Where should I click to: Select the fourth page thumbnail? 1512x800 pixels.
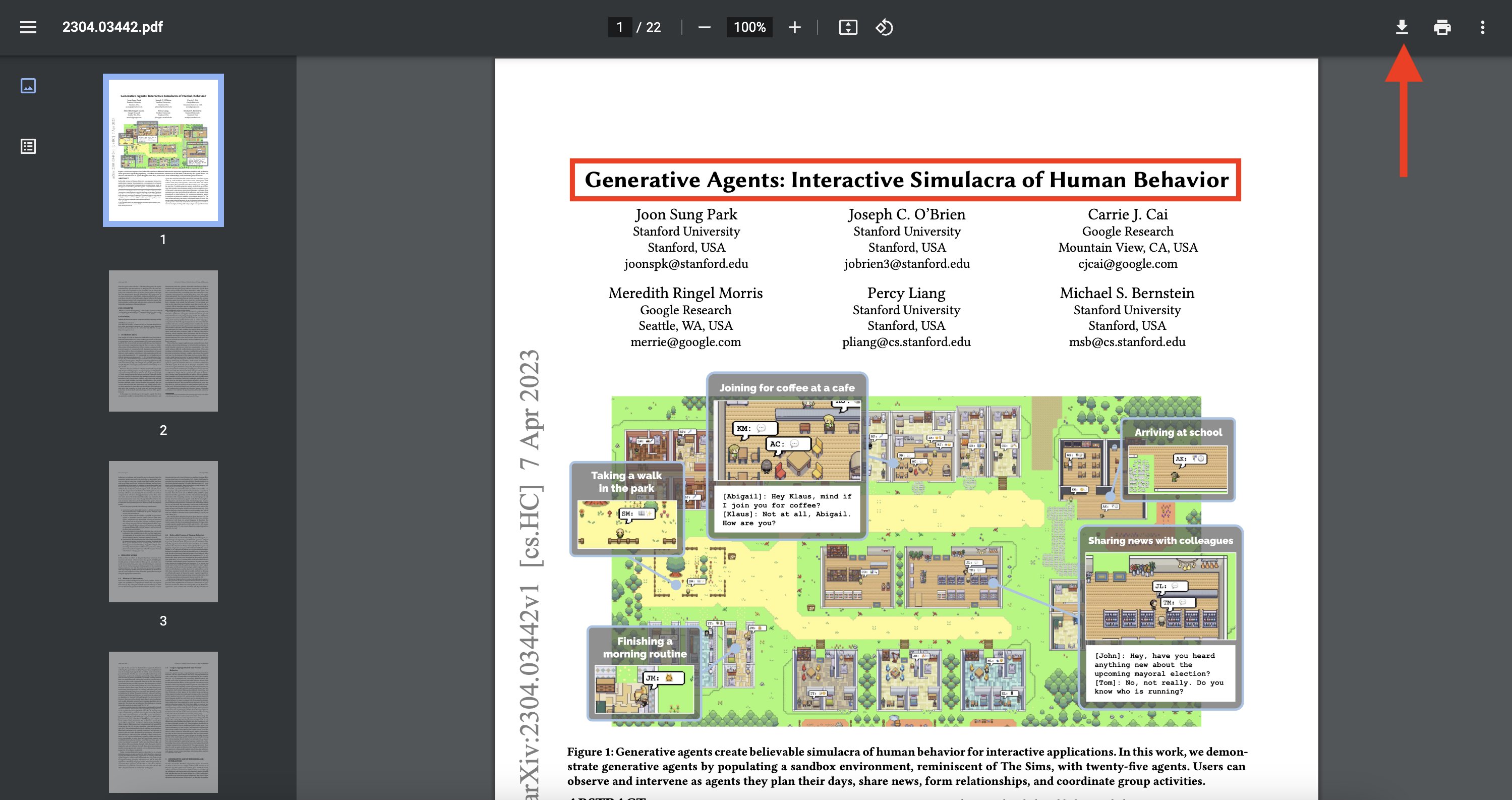coord(163,722)
